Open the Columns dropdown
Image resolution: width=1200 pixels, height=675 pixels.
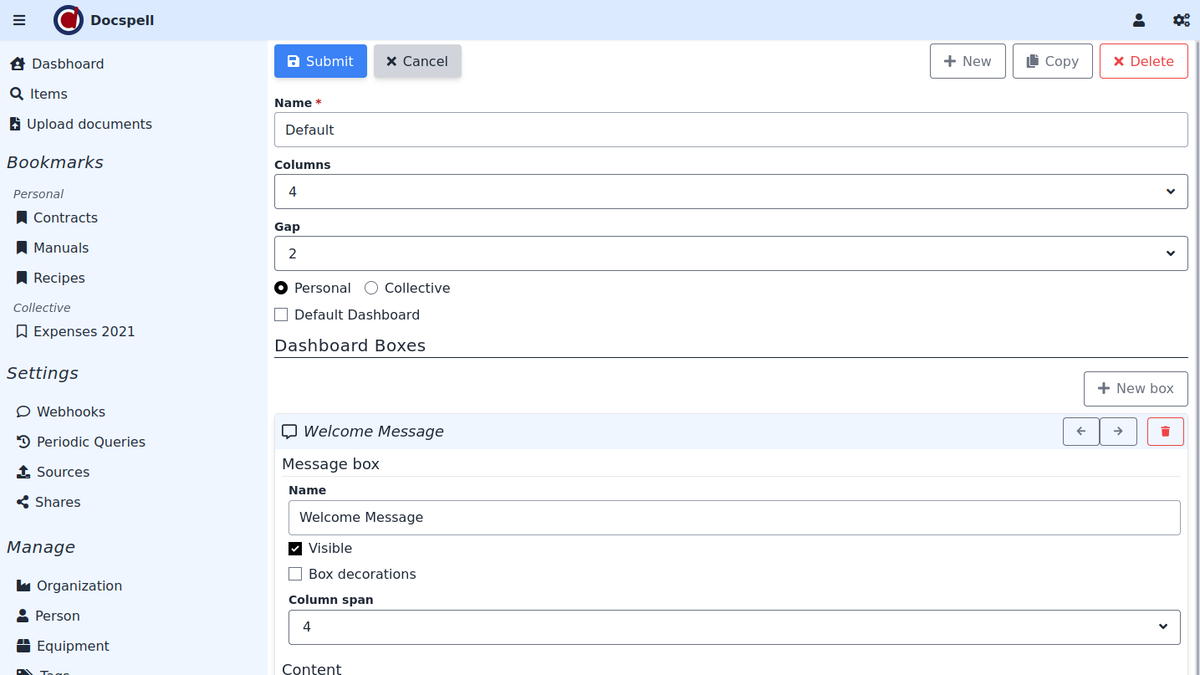click(730, 192)
